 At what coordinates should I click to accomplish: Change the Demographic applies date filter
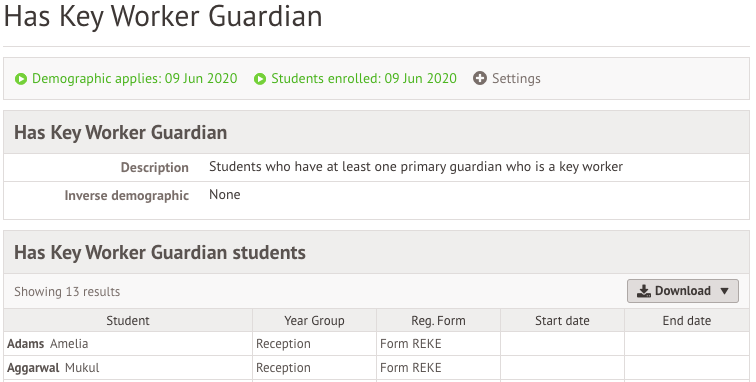tap(126, 79)
